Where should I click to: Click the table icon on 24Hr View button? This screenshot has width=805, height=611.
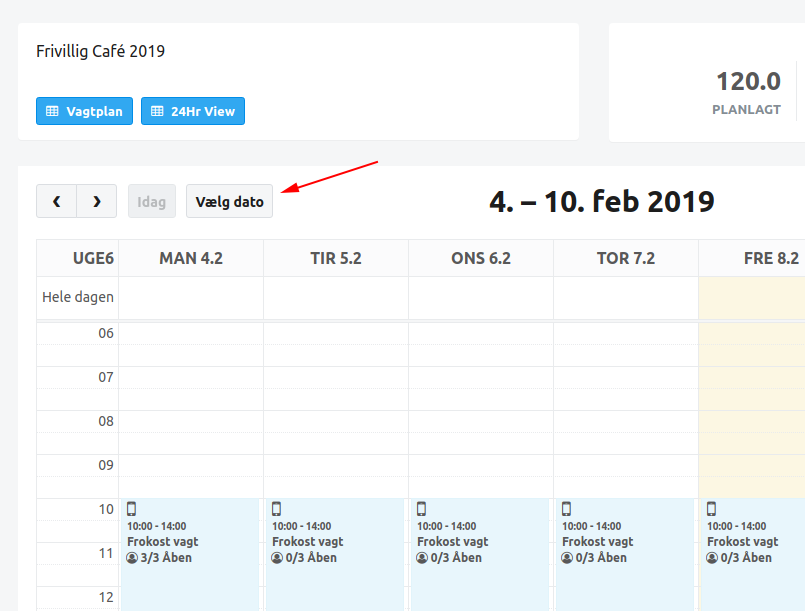(x=157, y=112)
